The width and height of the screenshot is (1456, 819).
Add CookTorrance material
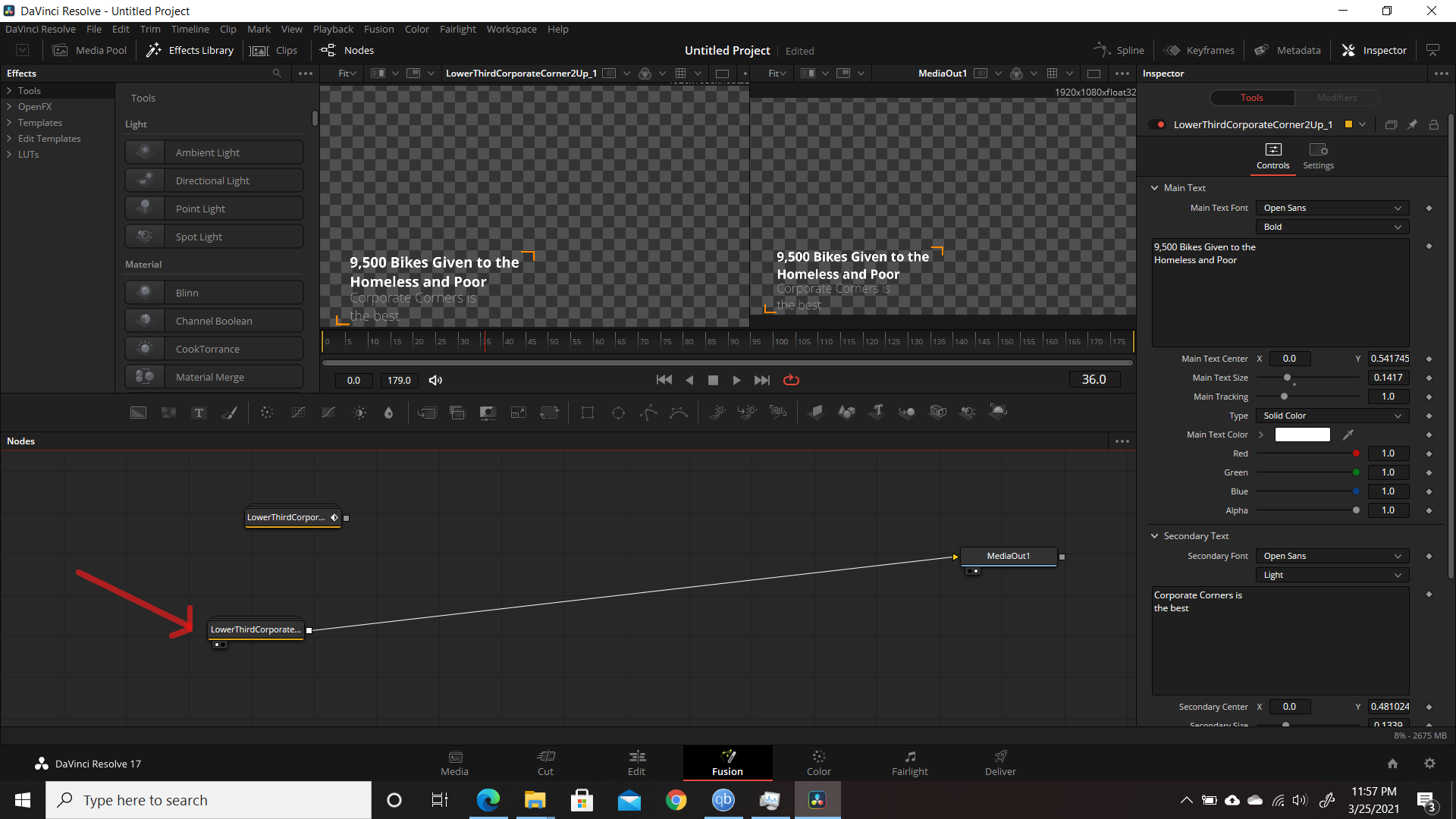click(x=214, y=349)
